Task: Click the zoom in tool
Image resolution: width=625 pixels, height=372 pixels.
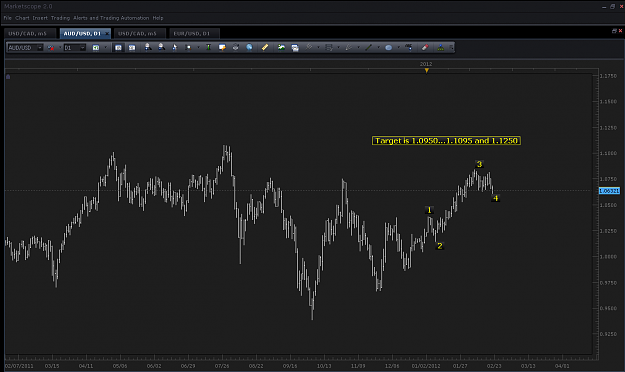Action: [x=148, y=47]
